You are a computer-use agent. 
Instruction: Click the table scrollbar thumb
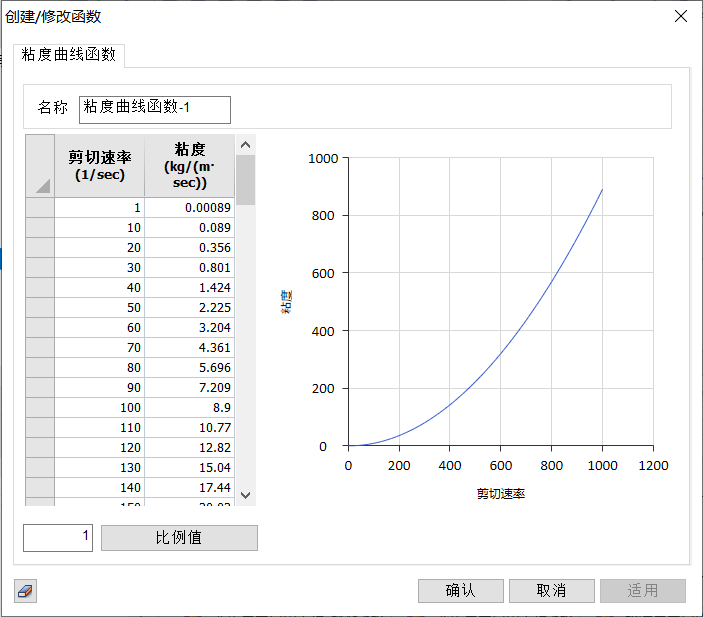(x=245, y=180)
